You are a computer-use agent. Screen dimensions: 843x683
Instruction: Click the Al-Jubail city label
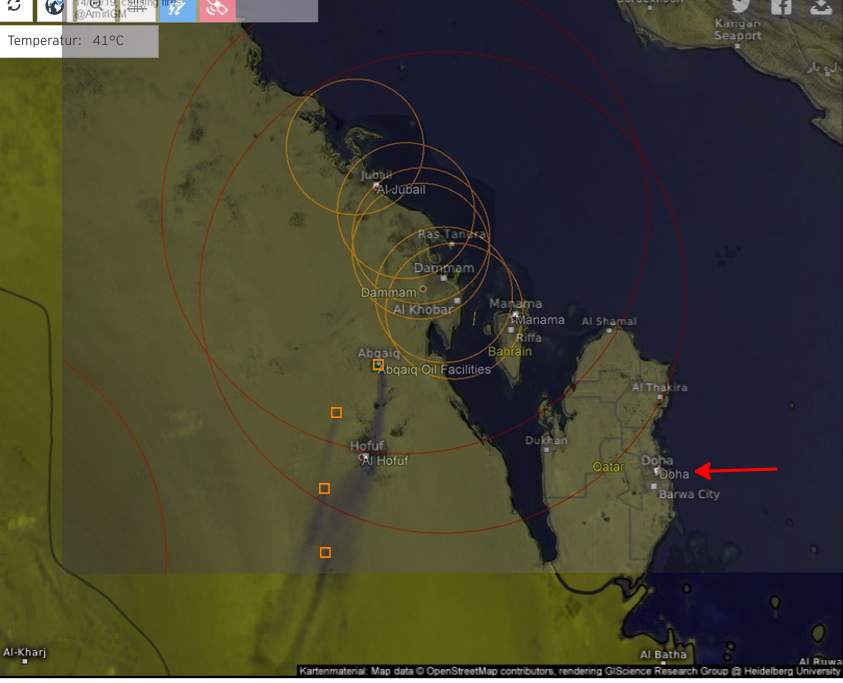[x=400, y=190]
